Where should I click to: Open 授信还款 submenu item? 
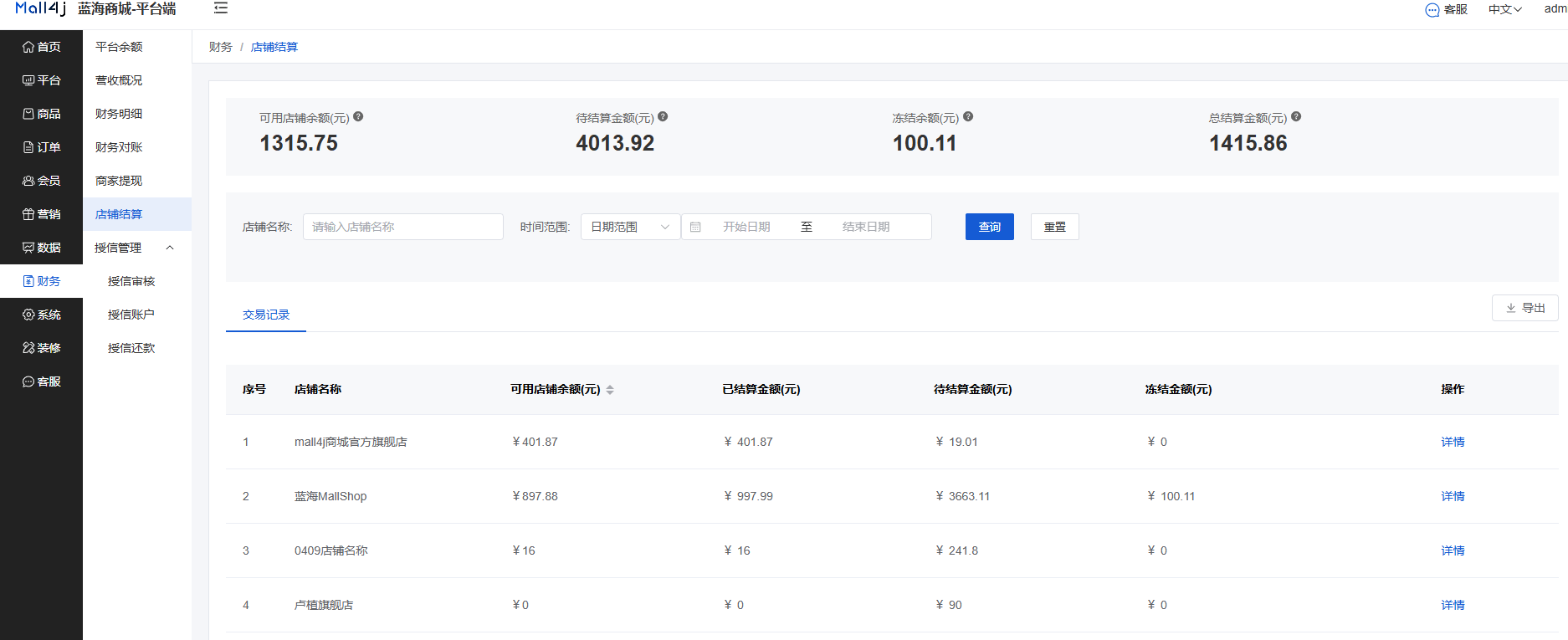click(x=137, y=348)
